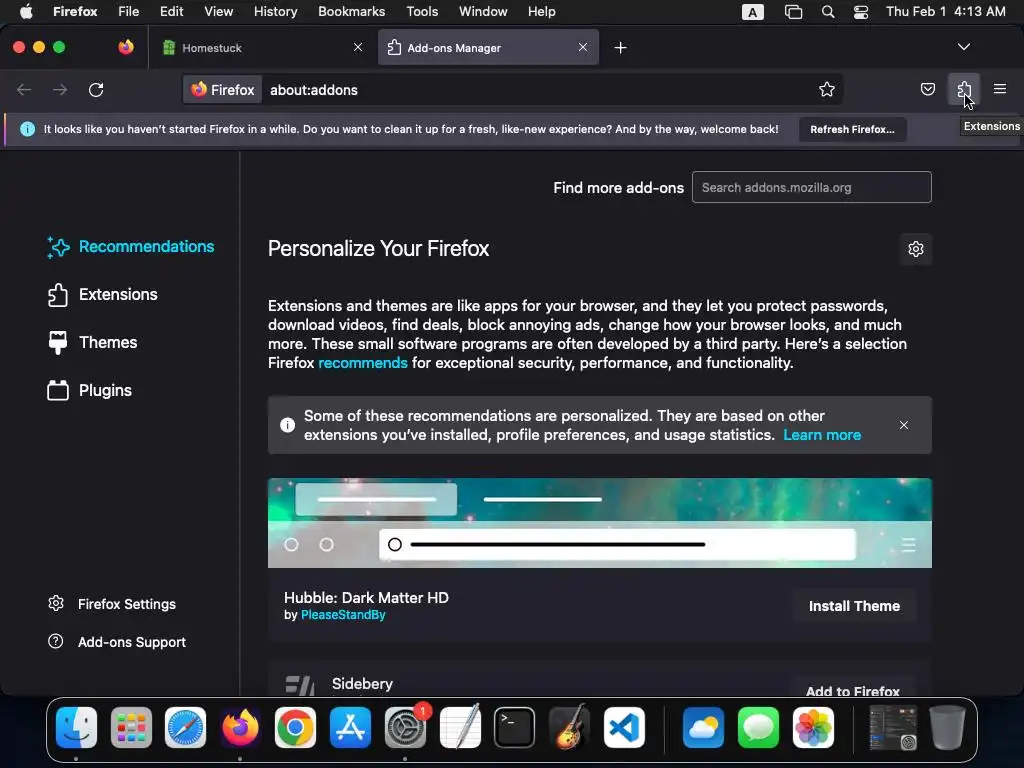This screenshot has width=1024, height=768.
Task: Open the pinned Firefox tab icon
Action: point(126,47)
